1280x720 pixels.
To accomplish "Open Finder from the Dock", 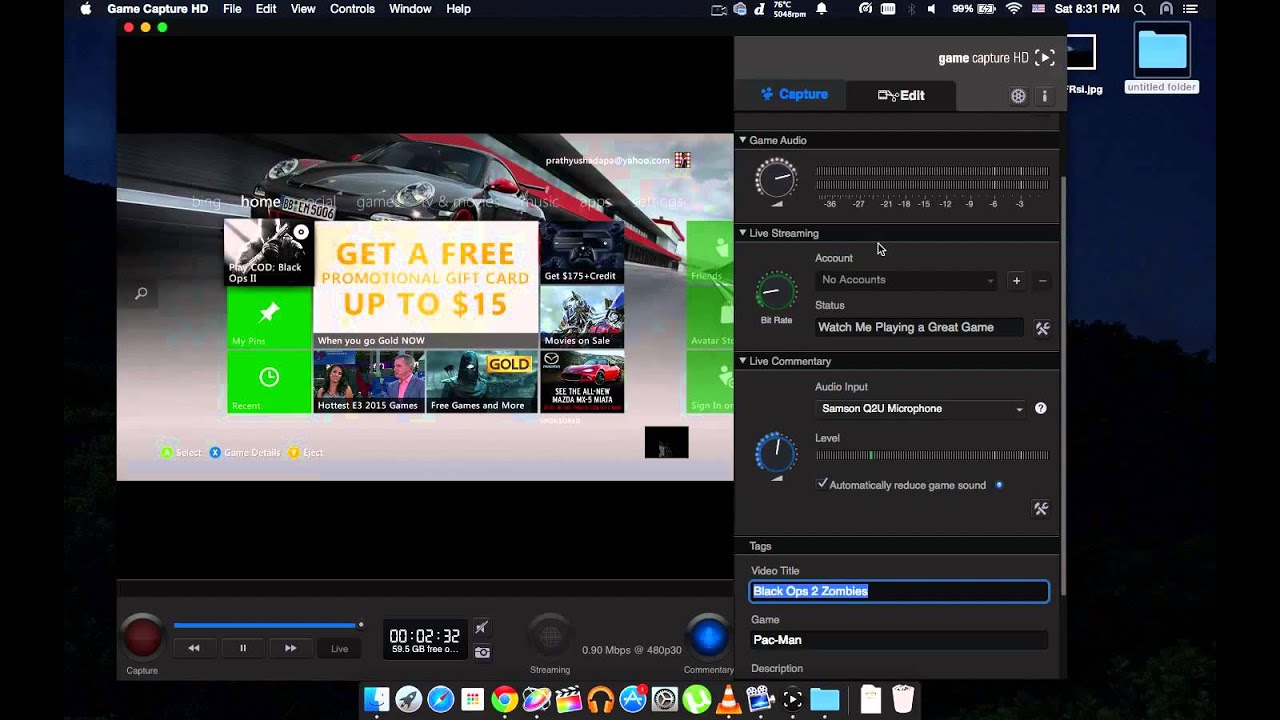I will tap(376, 699).
